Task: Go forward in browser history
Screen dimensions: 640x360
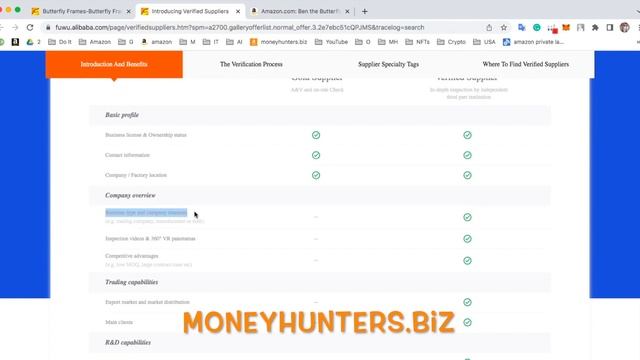Action: [15, 27]
